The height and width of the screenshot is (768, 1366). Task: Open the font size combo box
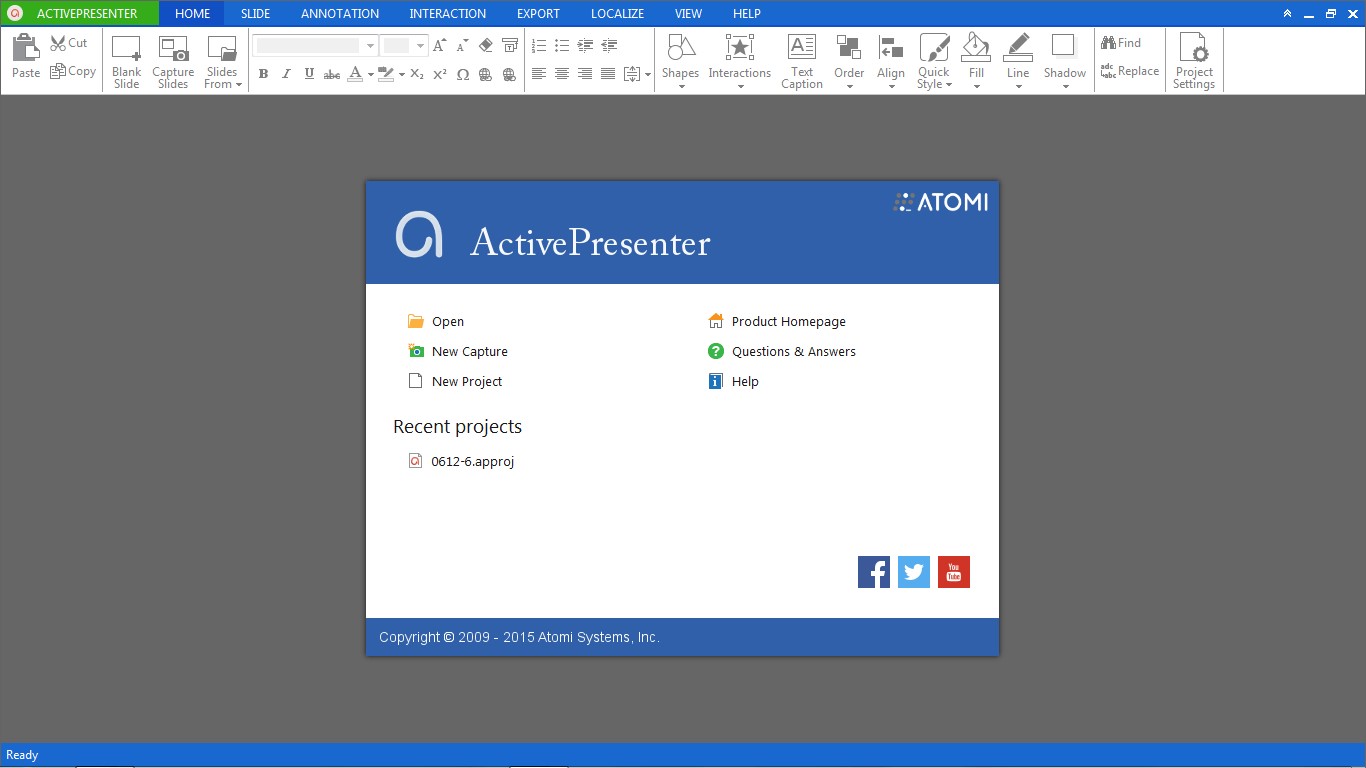click(x=404, y=45)
